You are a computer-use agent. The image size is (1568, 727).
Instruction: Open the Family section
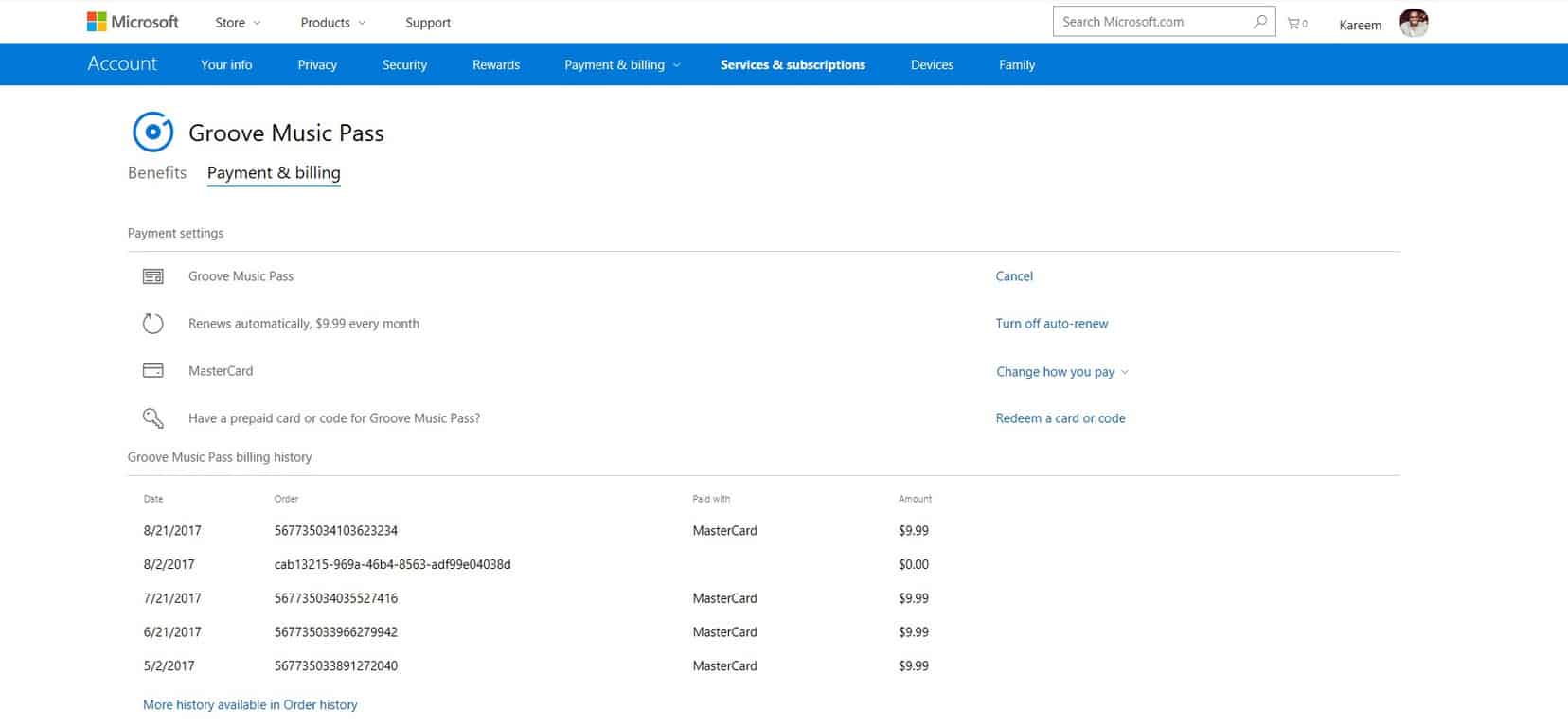(x=1017, y=65)
